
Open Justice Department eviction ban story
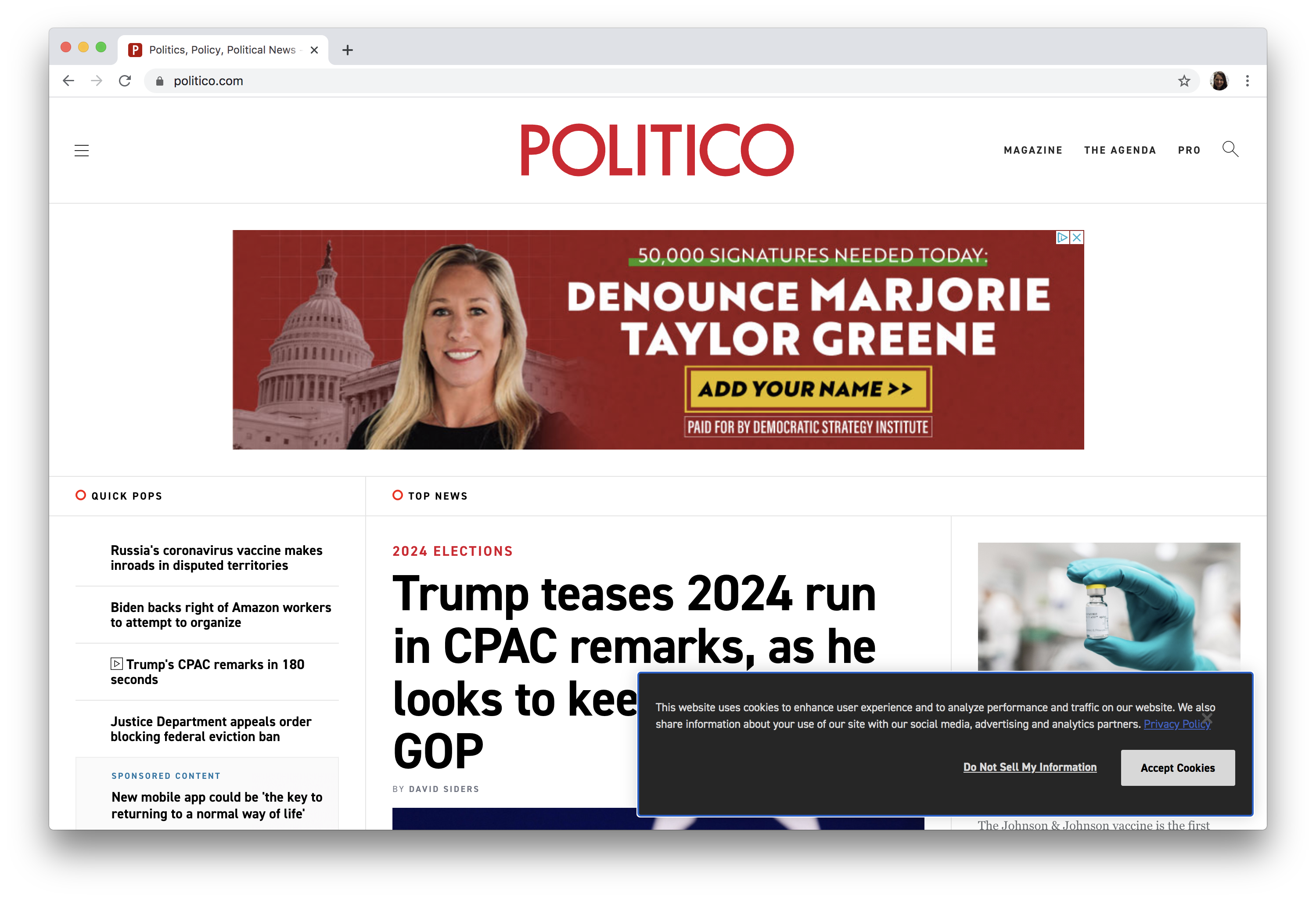point(211,729)
